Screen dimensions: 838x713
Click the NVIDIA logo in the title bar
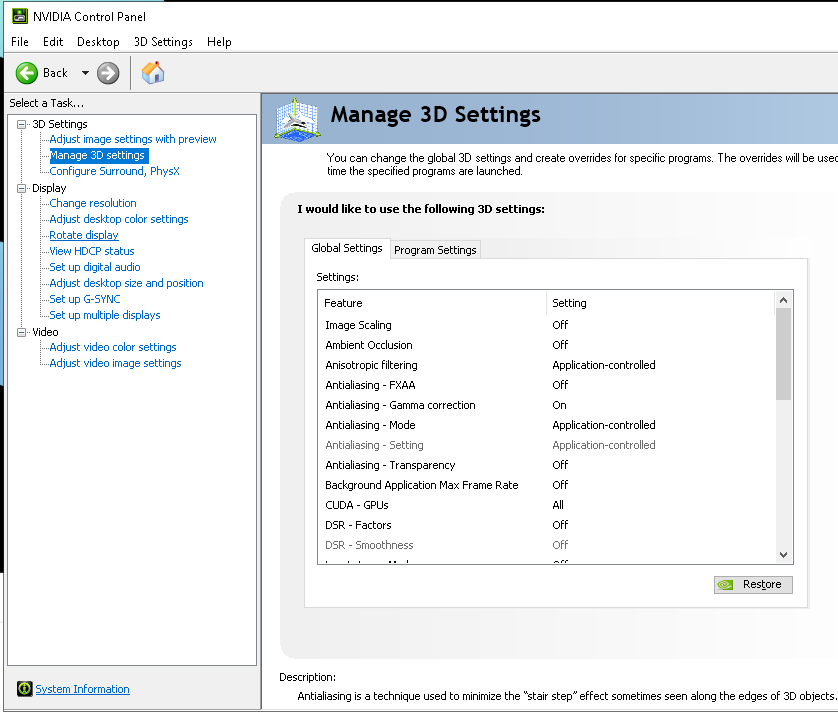[x=20, y=15]
